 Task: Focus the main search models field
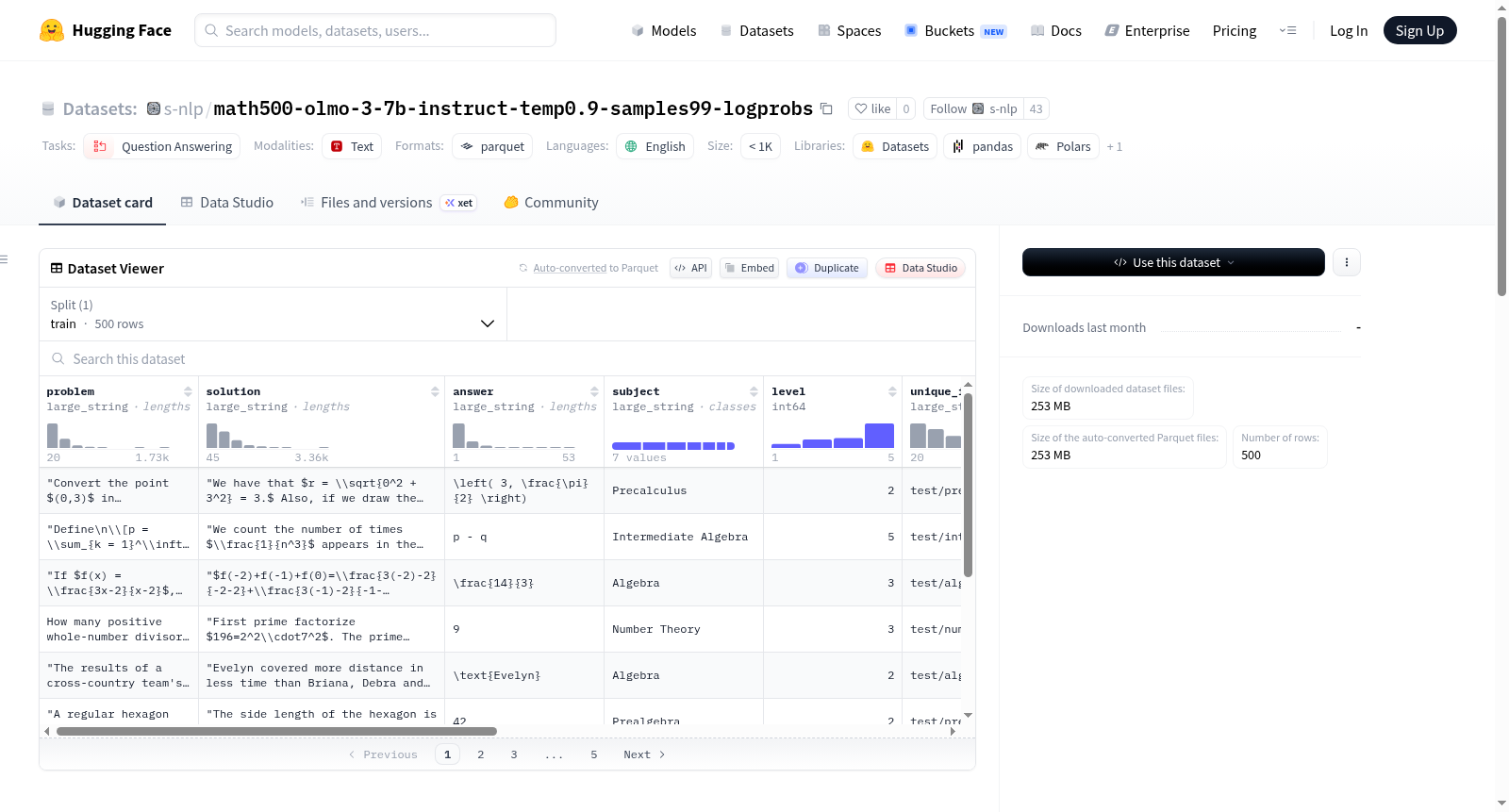(375, 30)
